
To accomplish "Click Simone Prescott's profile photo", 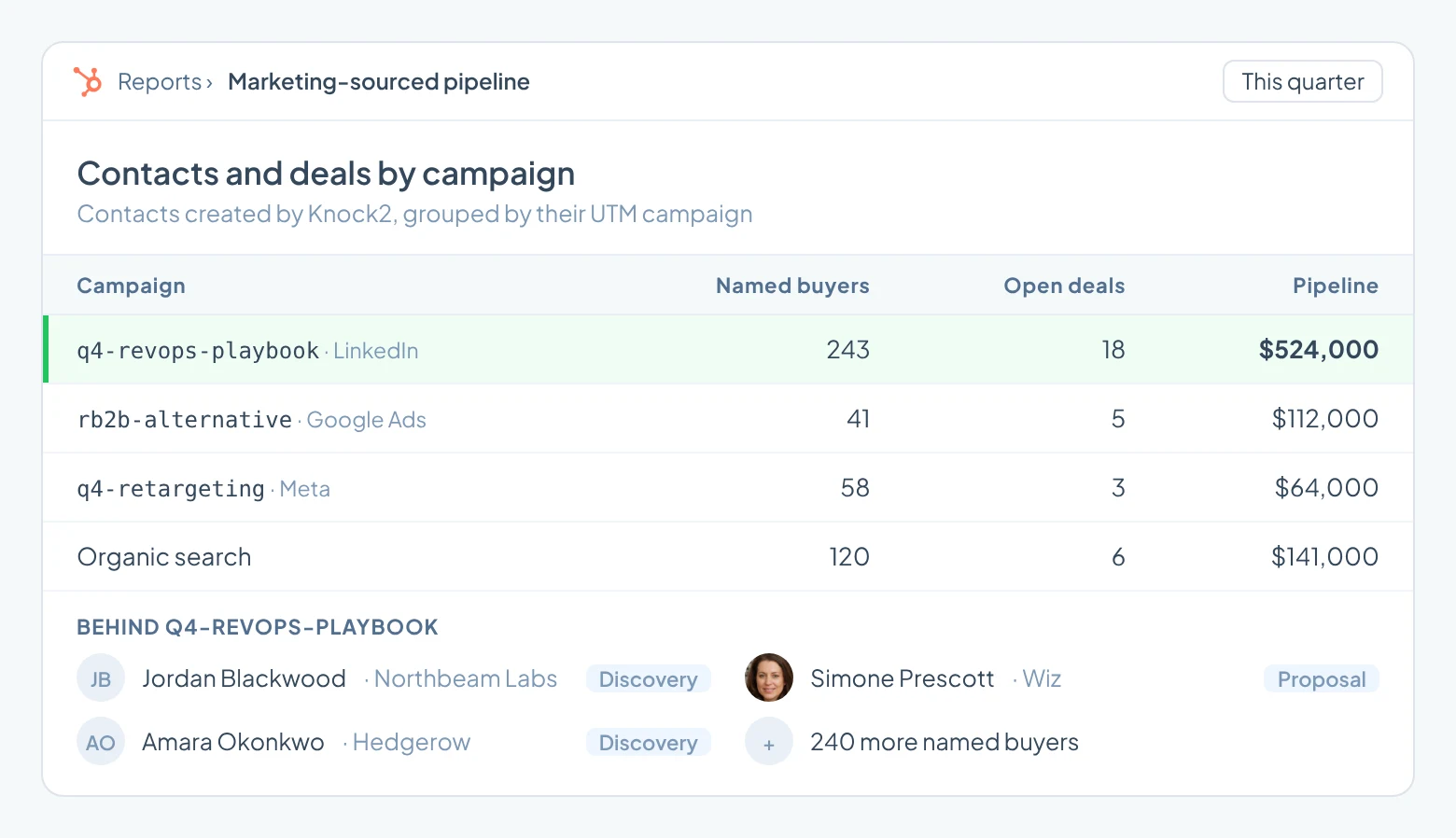I will (769, 678).
